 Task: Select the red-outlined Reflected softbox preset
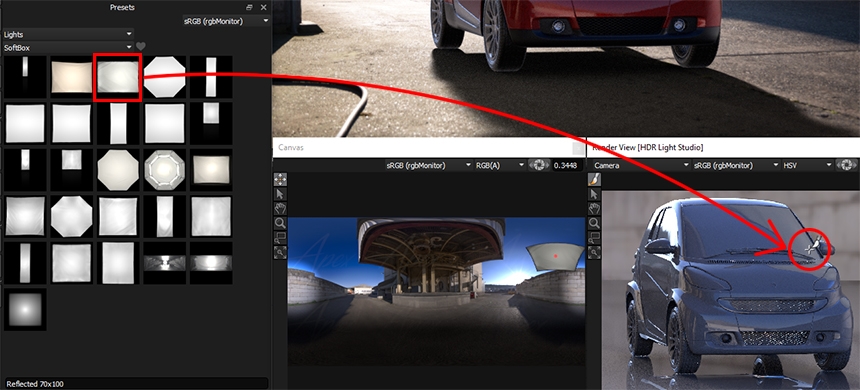click(x=118, y=77)
